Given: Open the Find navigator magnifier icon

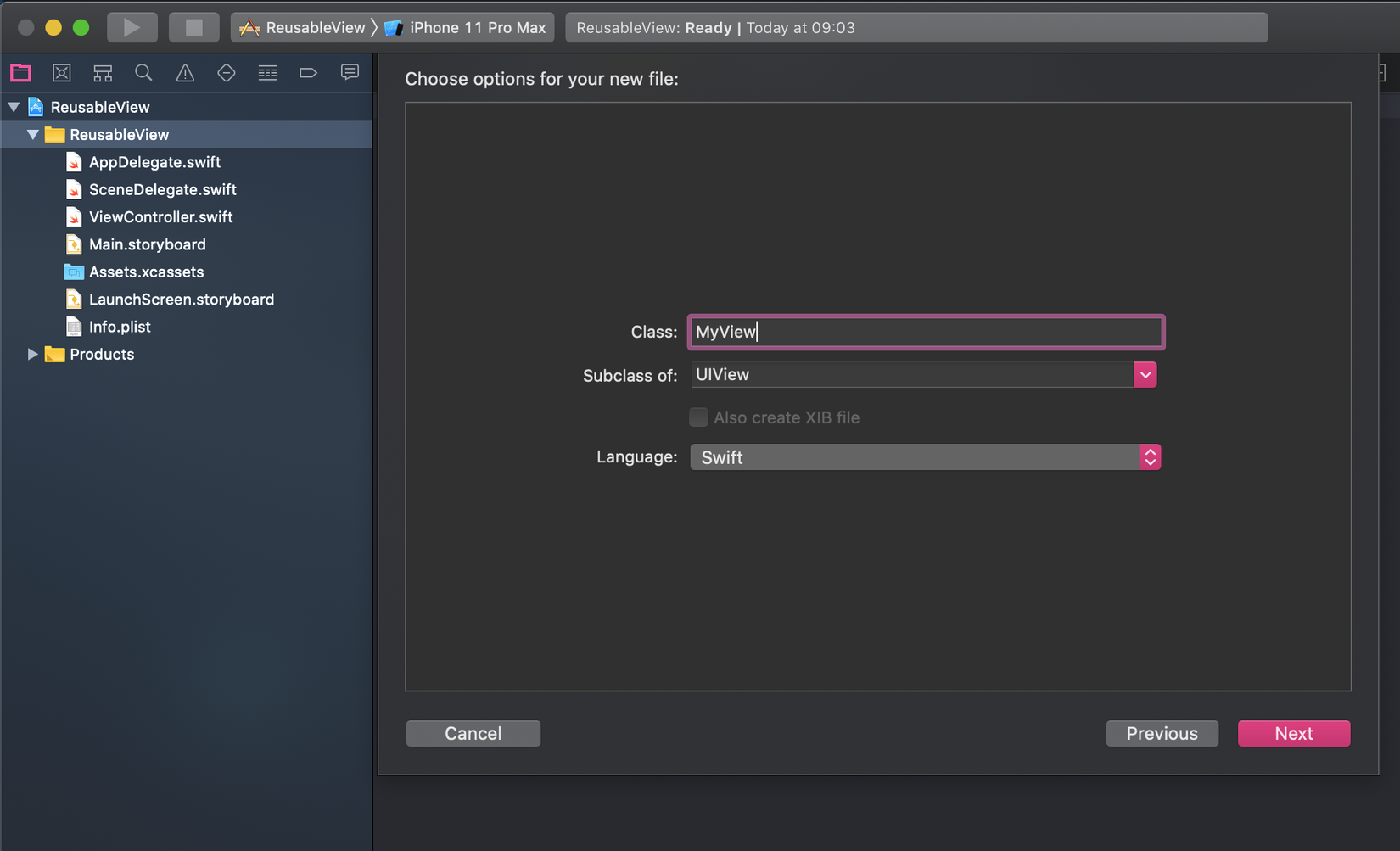Looking at the screenshot, I should pos(143,73).
